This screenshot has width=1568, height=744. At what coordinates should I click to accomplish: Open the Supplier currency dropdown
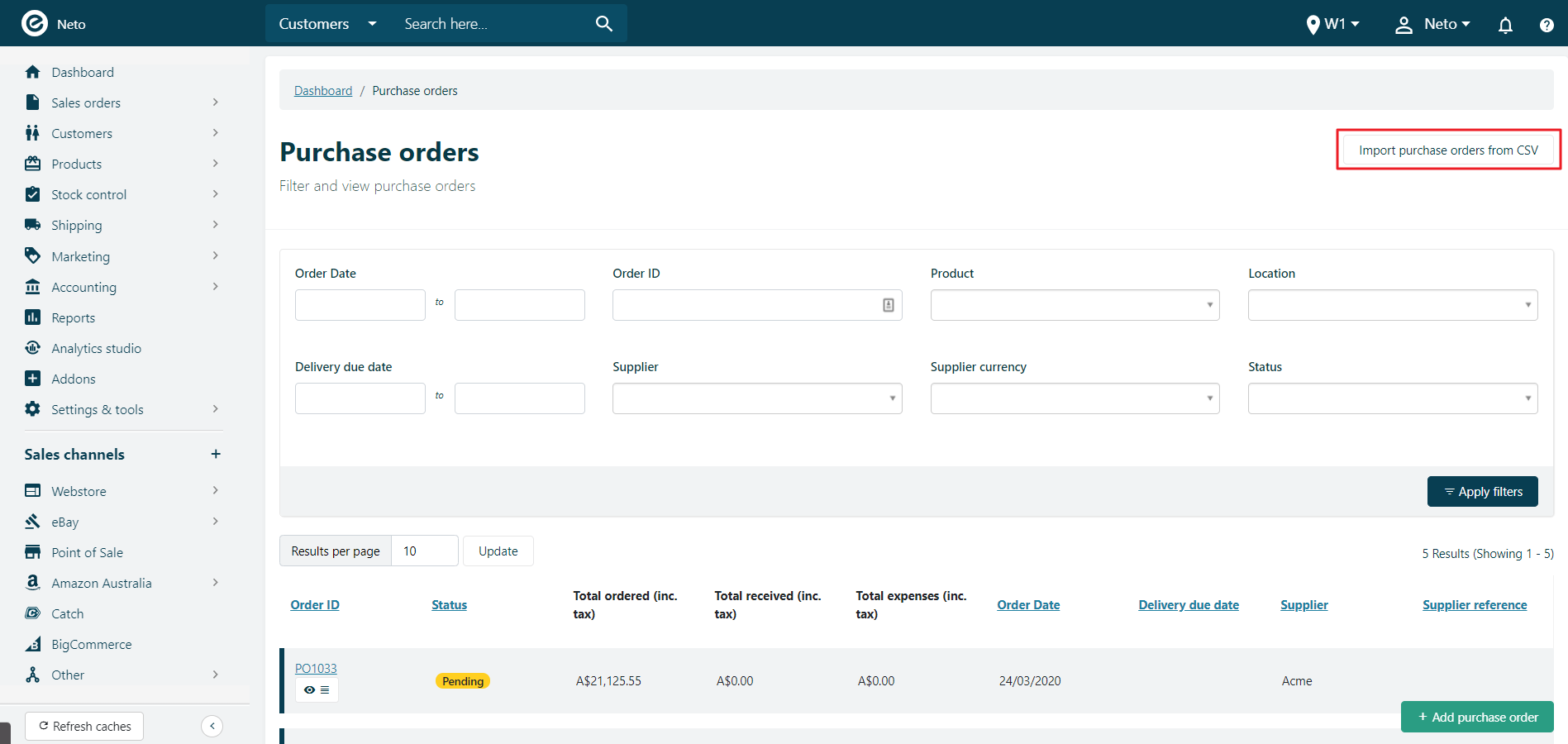tap(1075, 398)
